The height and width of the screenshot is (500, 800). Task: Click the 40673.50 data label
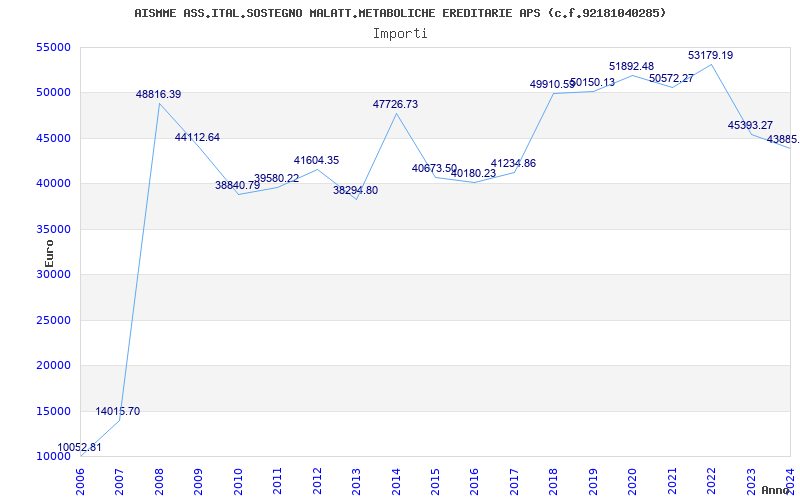click(x=434, y=168)
